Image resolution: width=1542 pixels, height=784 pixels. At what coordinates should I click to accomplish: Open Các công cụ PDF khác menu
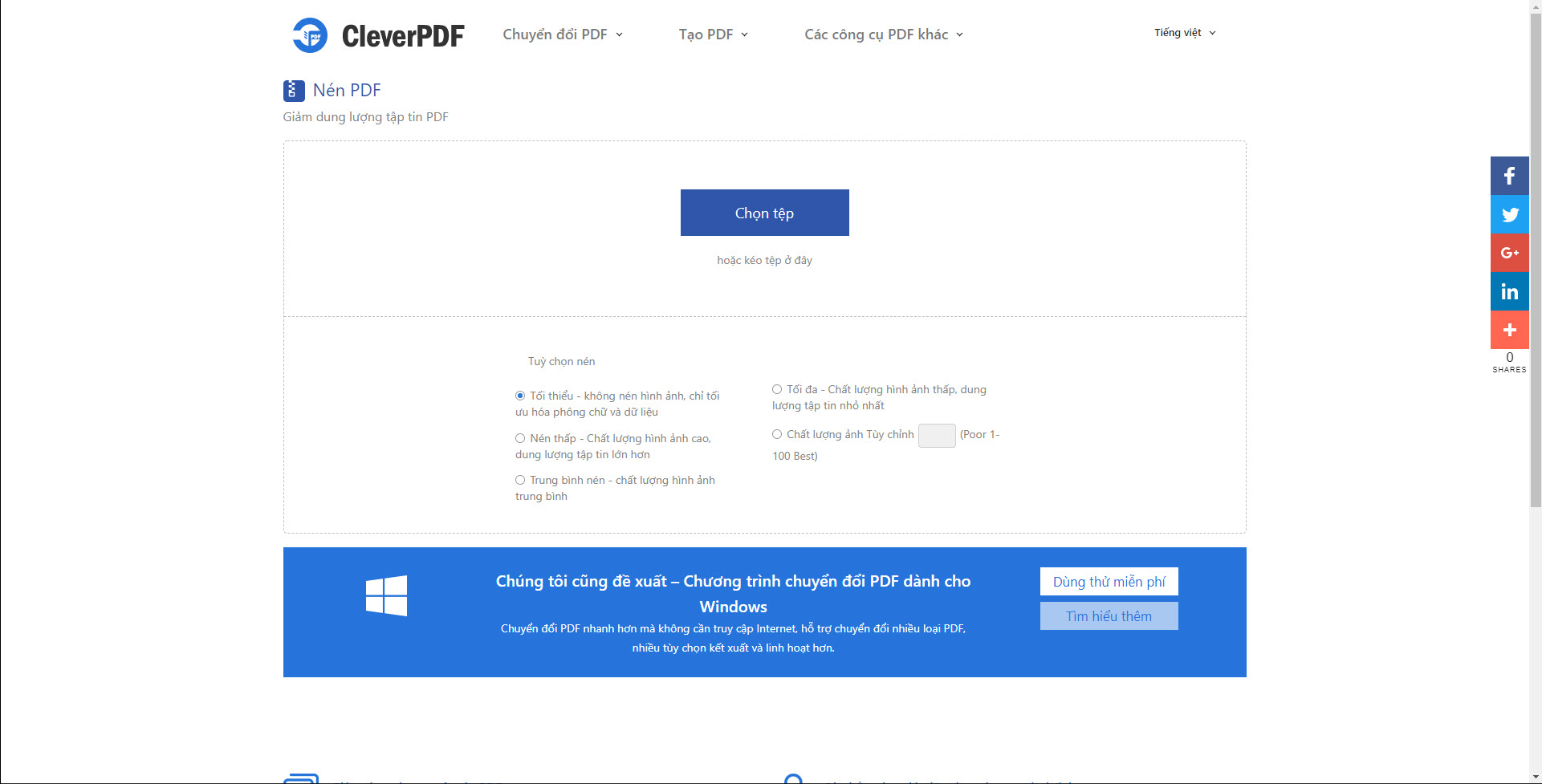pos(883,35)
